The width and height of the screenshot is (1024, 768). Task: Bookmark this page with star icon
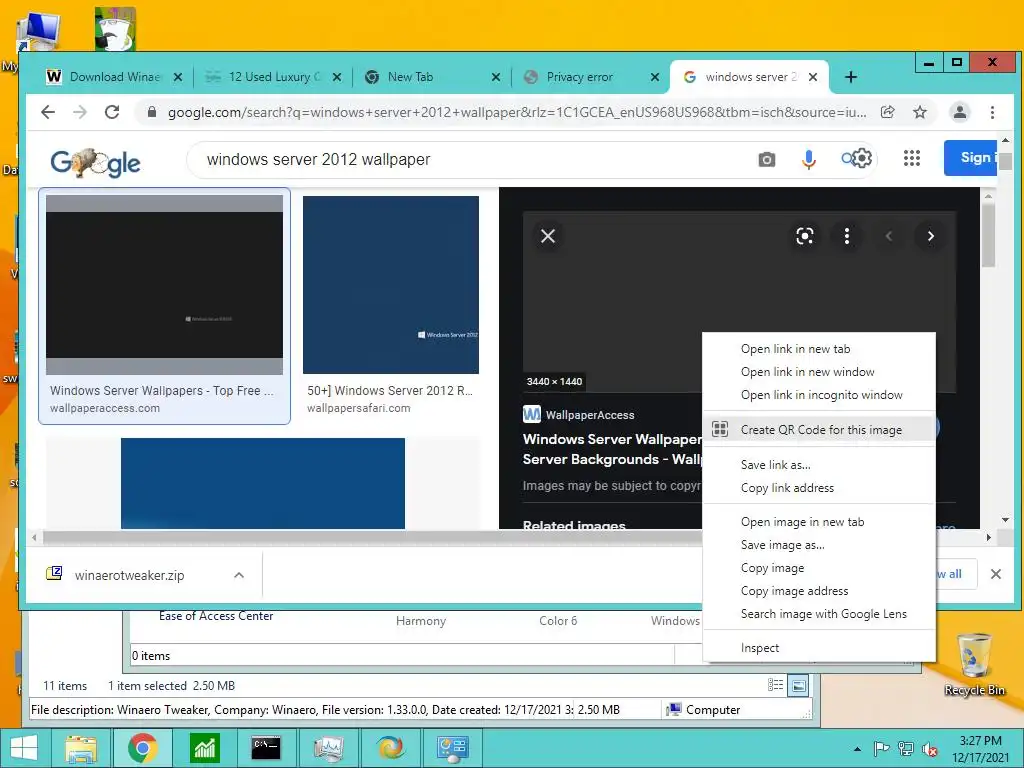coord(920,112)
